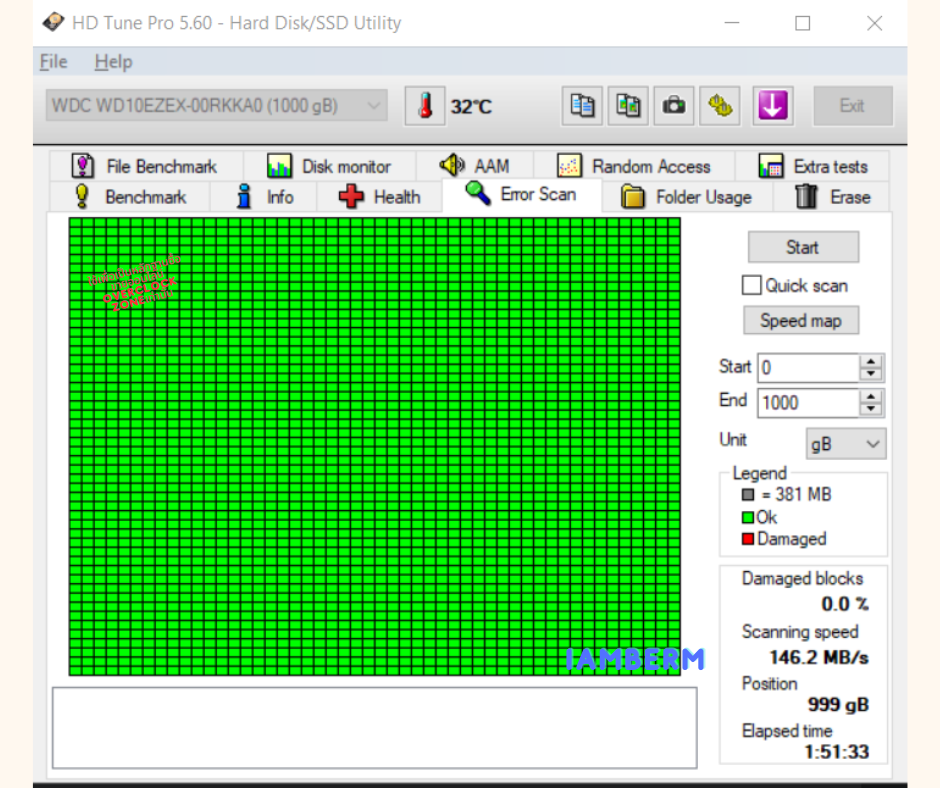Open the Help menu
Screen dimensions: 940x788
coord(113,62)
